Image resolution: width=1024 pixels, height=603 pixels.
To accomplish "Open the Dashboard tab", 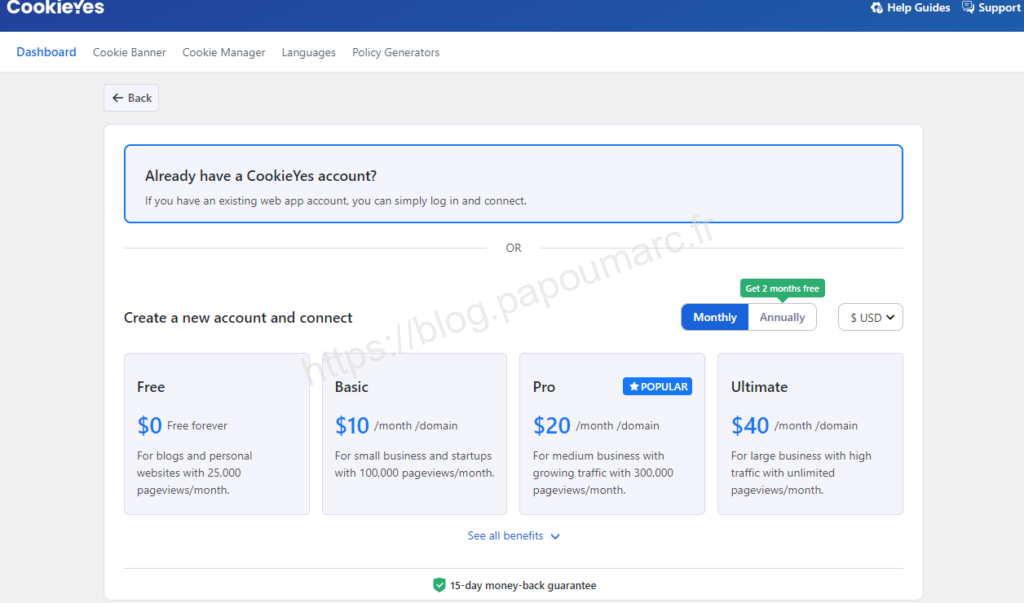I will pyautogui.click(x=46, y=52).
